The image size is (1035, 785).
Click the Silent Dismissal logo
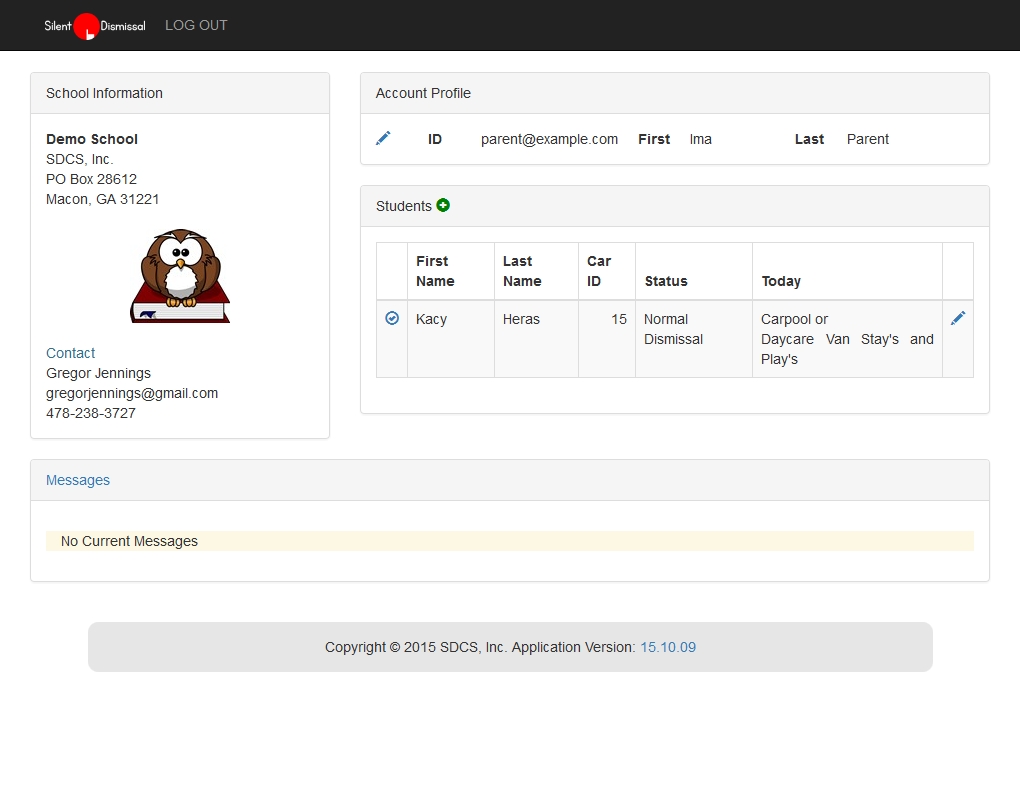[x=94, y=26]
